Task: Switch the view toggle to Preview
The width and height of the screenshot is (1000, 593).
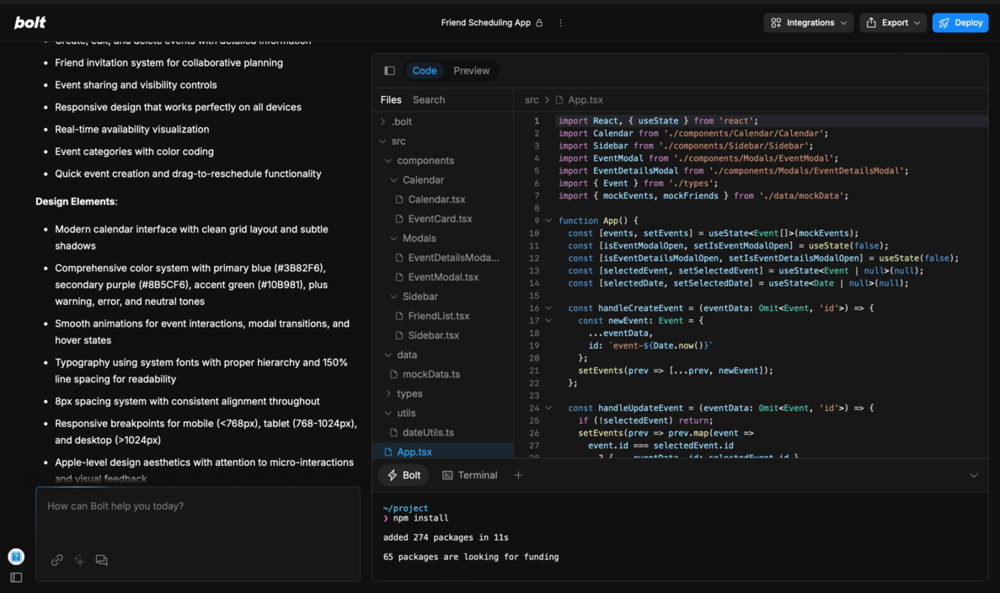Action: pos(471,71)
